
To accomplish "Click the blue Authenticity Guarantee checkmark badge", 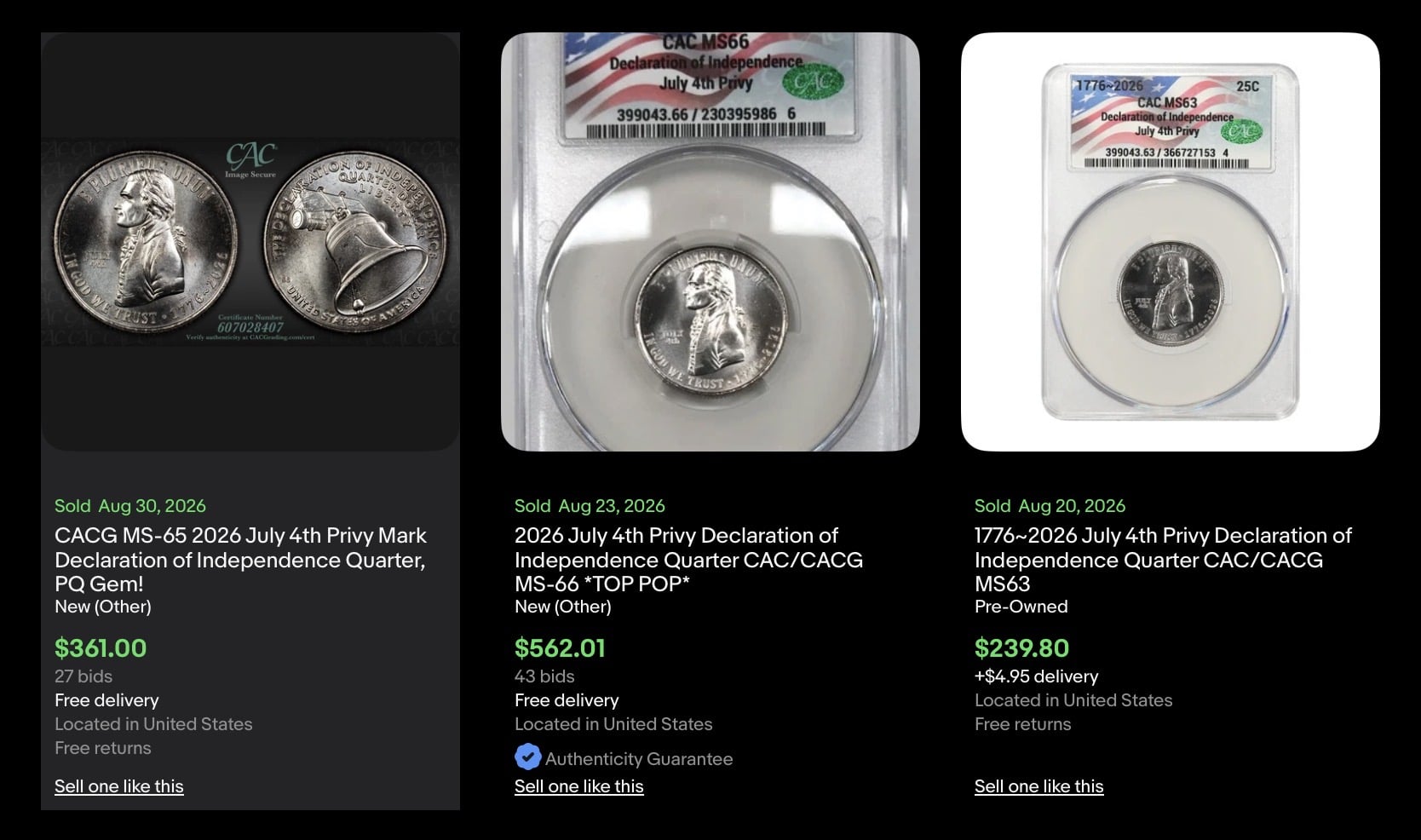I will click(528, 757).
